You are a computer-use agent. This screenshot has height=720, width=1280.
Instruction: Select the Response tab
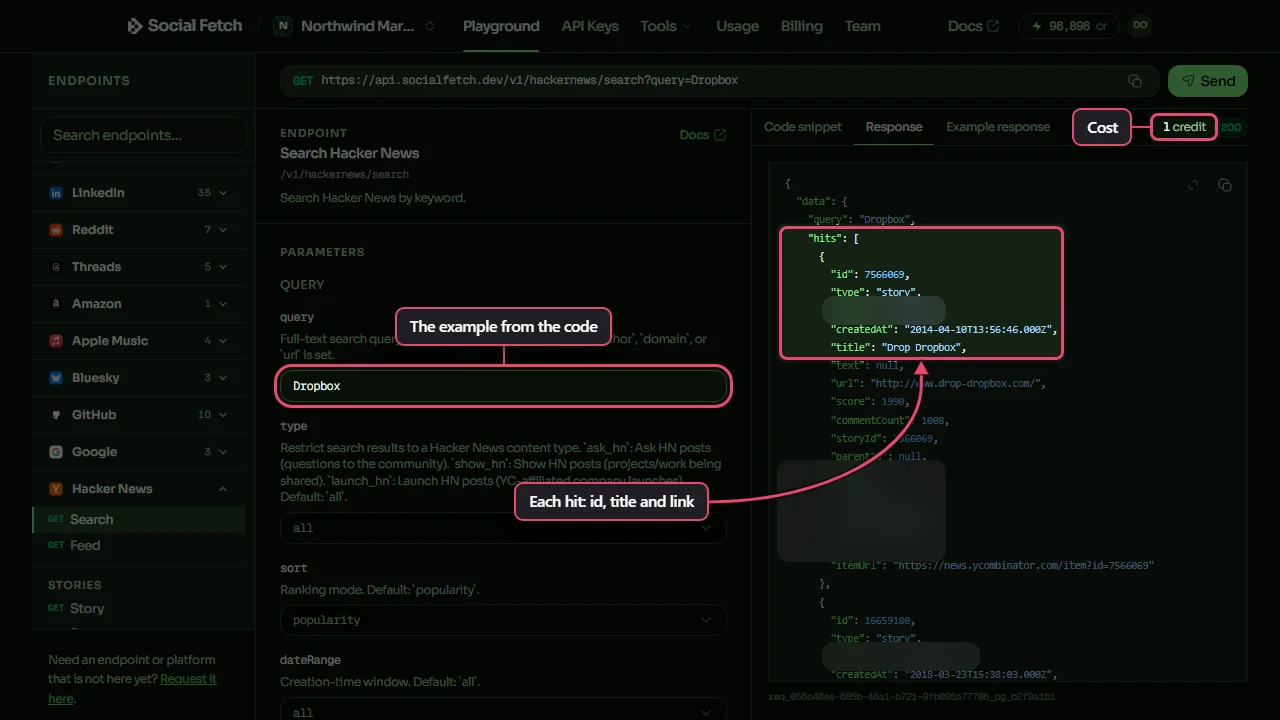point(894,127)
